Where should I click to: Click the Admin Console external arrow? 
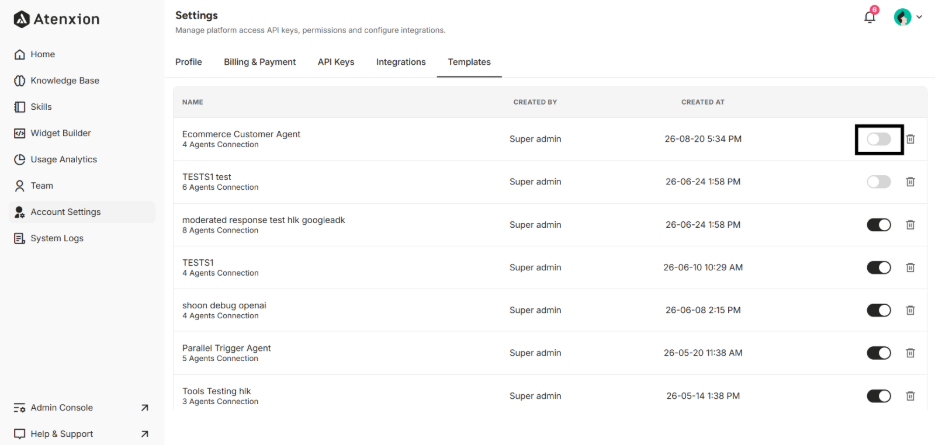click(x=144, y=408)
